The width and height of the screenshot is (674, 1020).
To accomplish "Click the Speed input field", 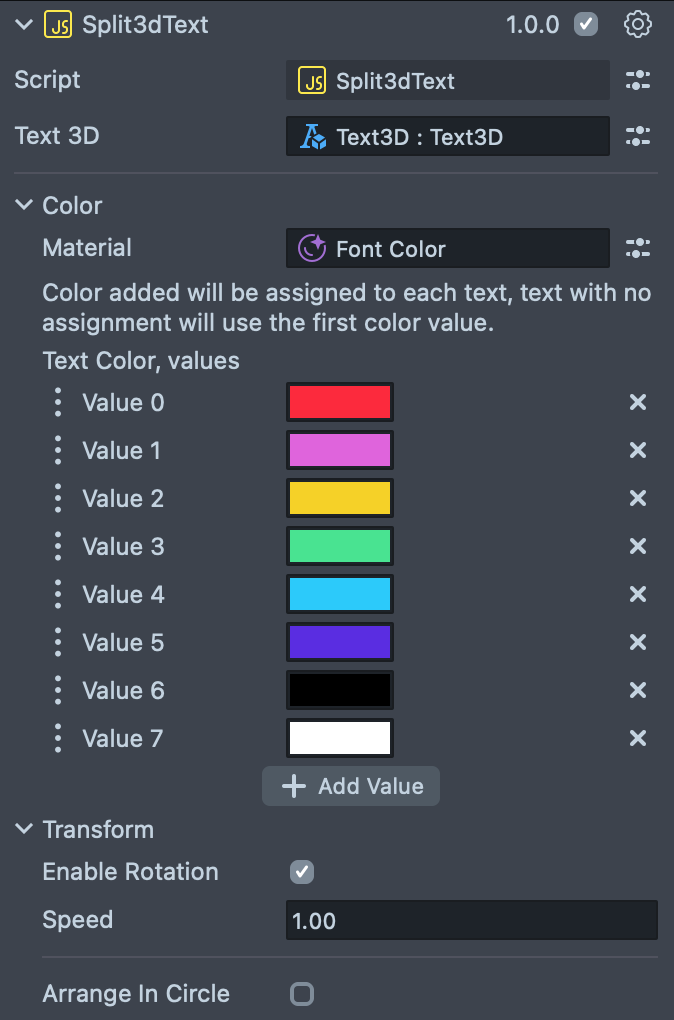I will coord(471,921).
